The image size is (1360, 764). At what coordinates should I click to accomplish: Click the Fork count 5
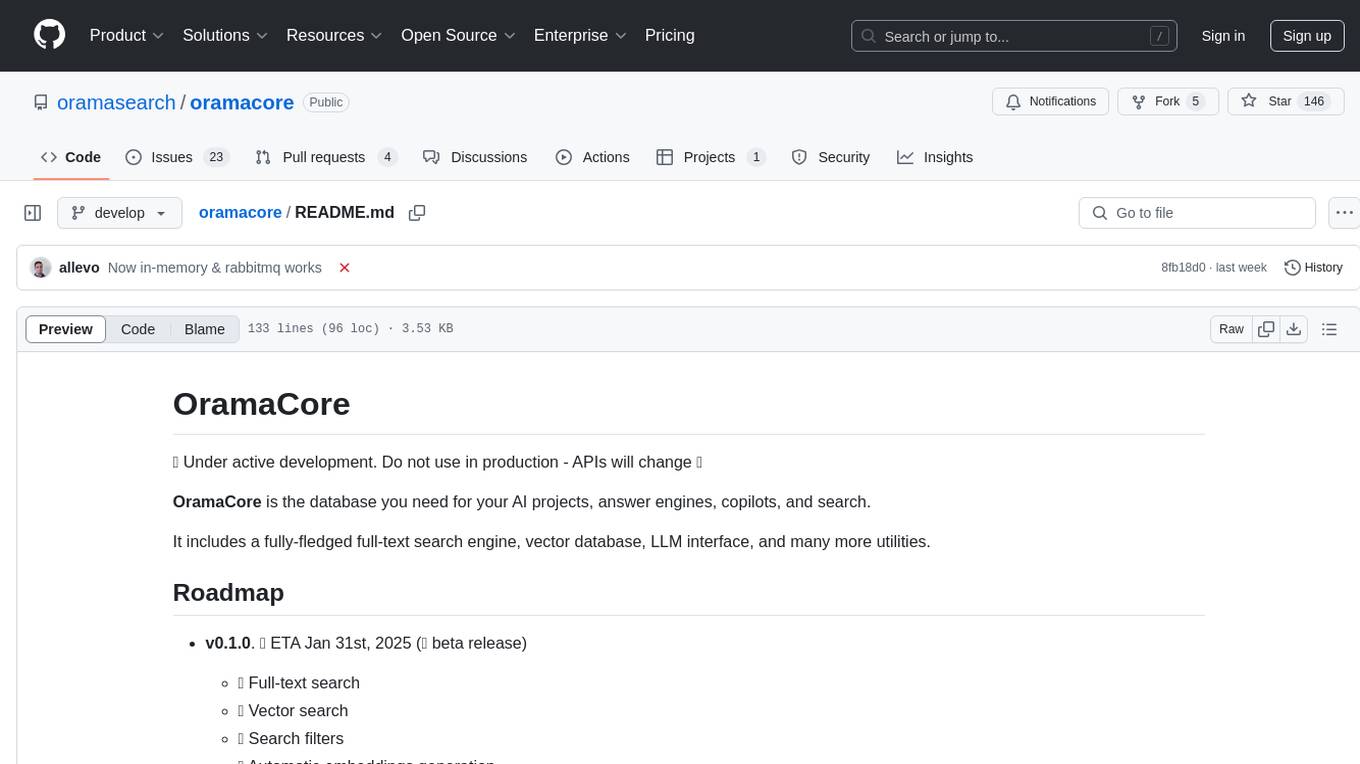point(1195,101)
